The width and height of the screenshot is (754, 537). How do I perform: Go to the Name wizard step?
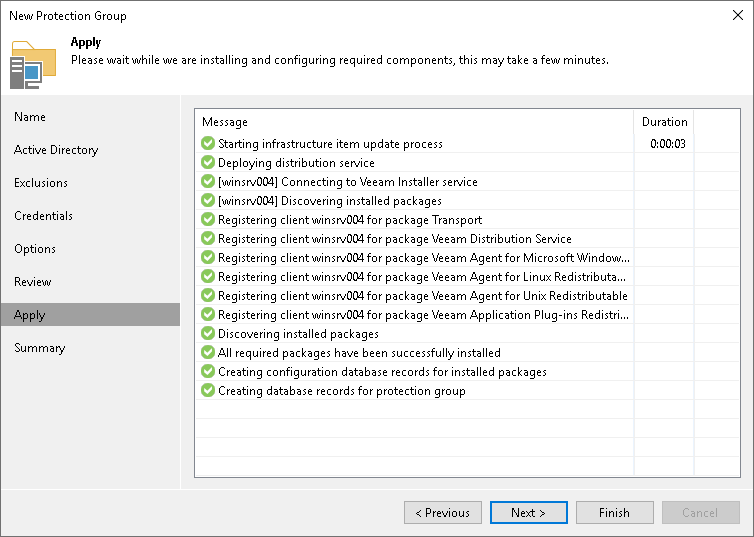pyautogui.click(x=30, y=117)
